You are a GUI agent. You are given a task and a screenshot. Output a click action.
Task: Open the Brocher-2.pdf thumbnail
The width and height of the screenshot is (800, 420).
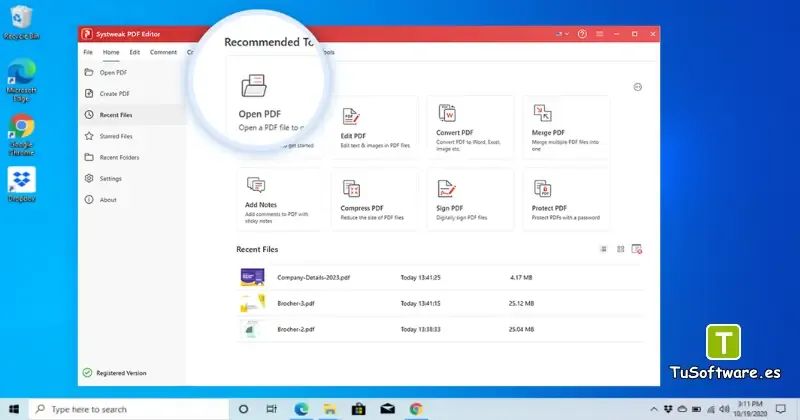click(253, 329)
